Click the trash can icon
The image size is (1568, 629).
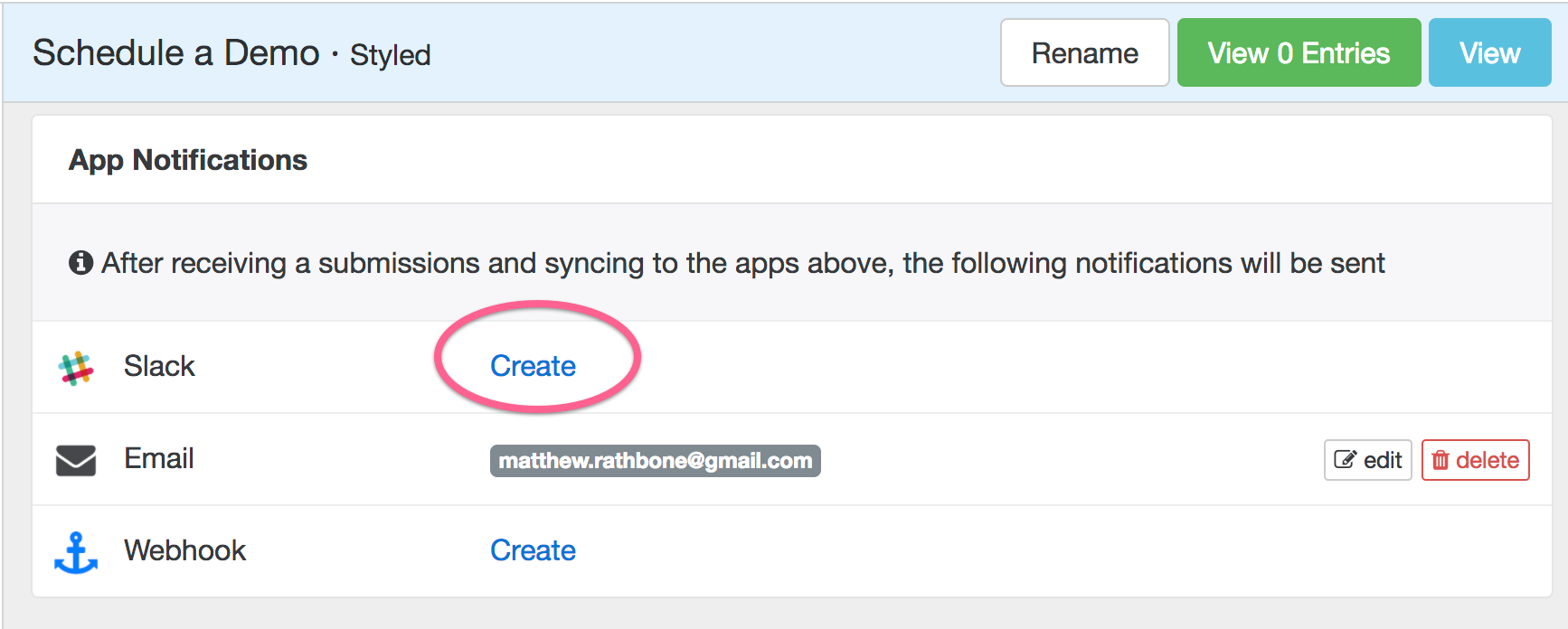click(1440, 460)
